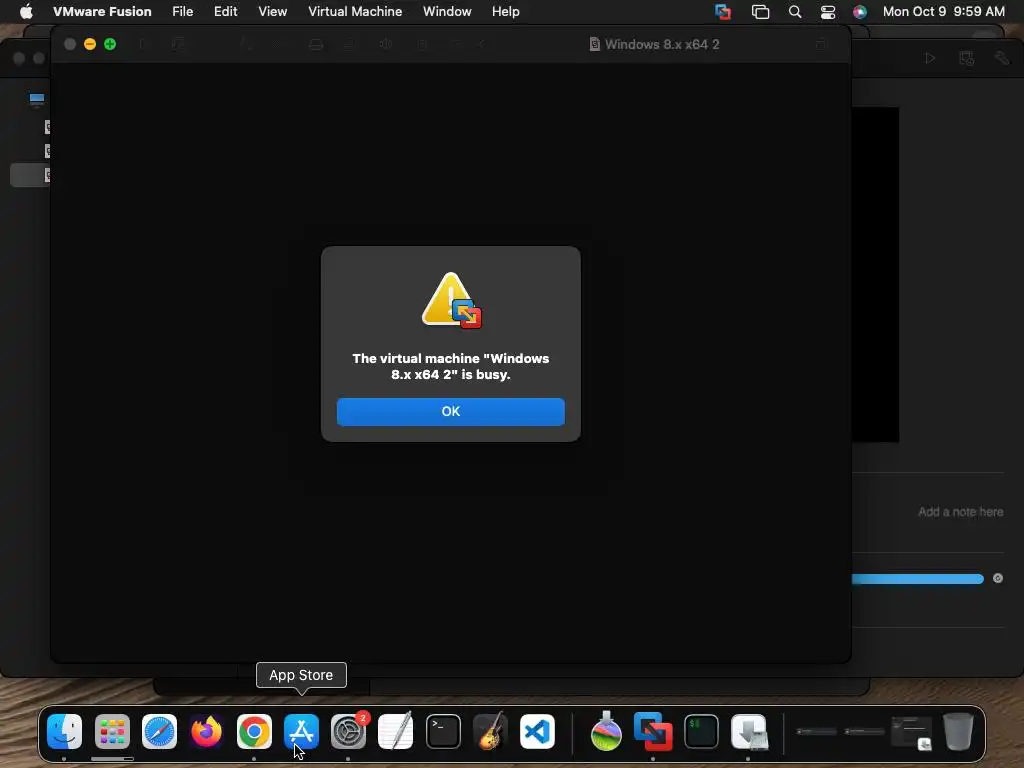The image size is (1024, 768).
Task: Launch GarageBand from the Dock
Action: click(x=490, y=731)
